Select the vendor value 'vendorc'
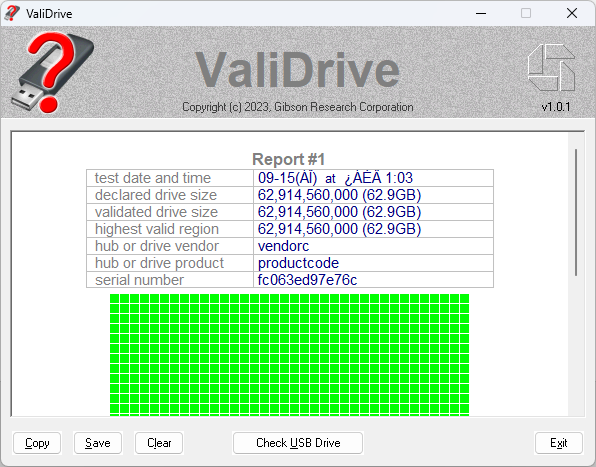Image resolution: width=596 pixels, height=467 pixels. (284, 246)
